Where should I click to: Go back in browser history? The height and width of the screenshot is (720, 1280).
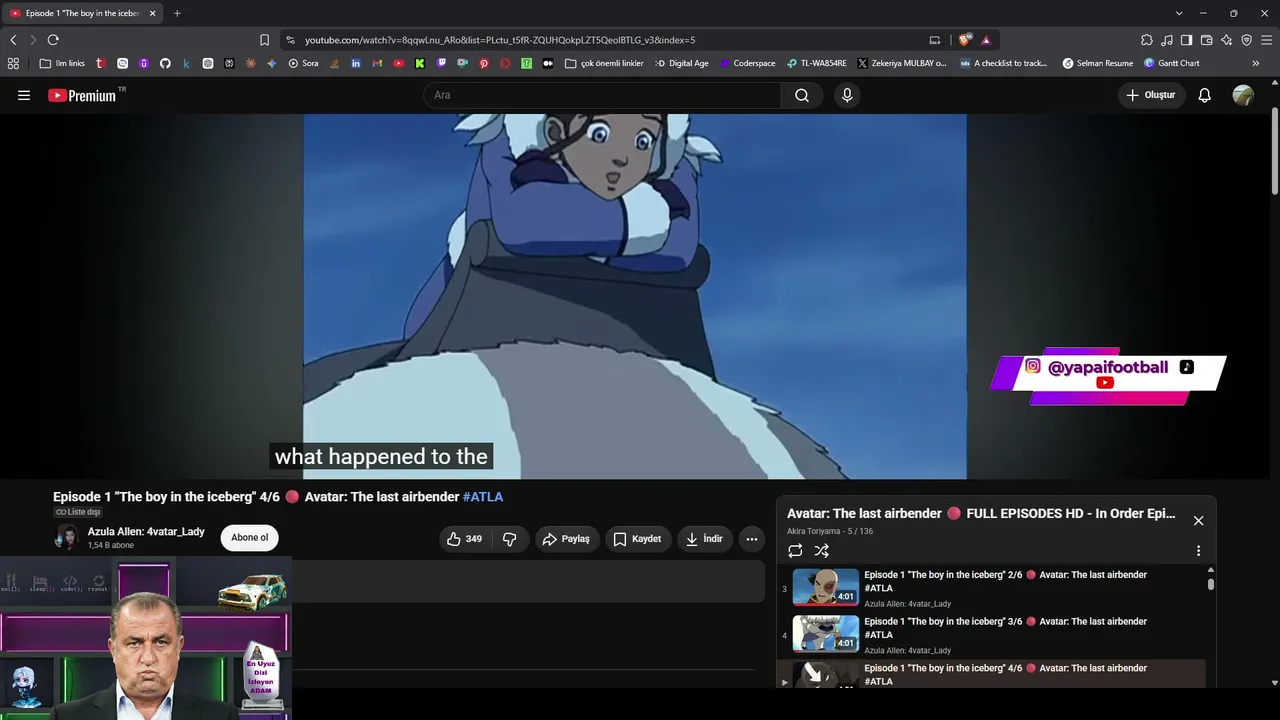pyautogui.click(x=13, y=40)
